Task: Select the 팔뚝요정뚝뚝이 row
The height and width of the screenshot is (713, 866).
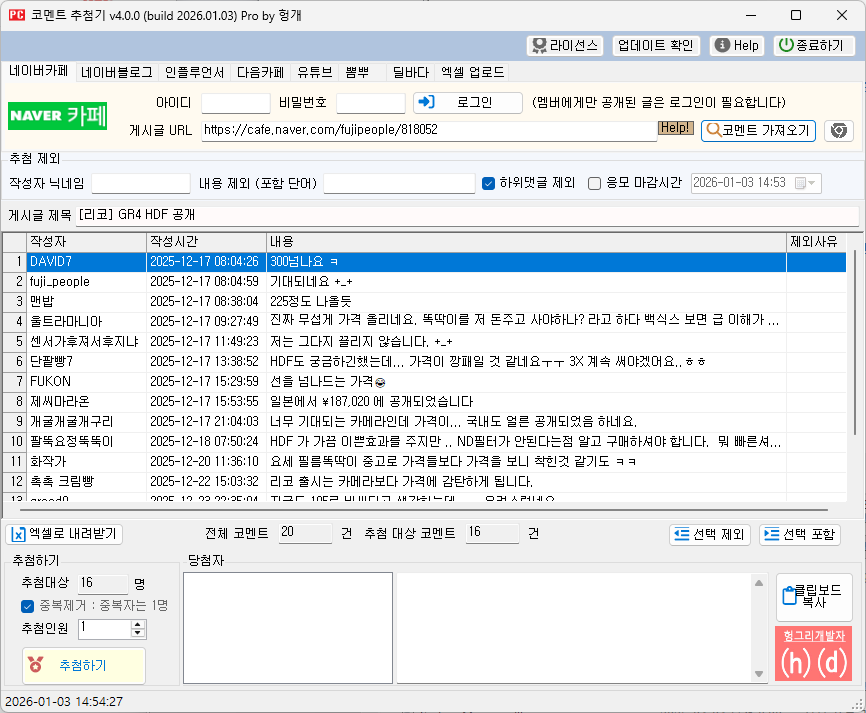Action: [x=424, y=442]
